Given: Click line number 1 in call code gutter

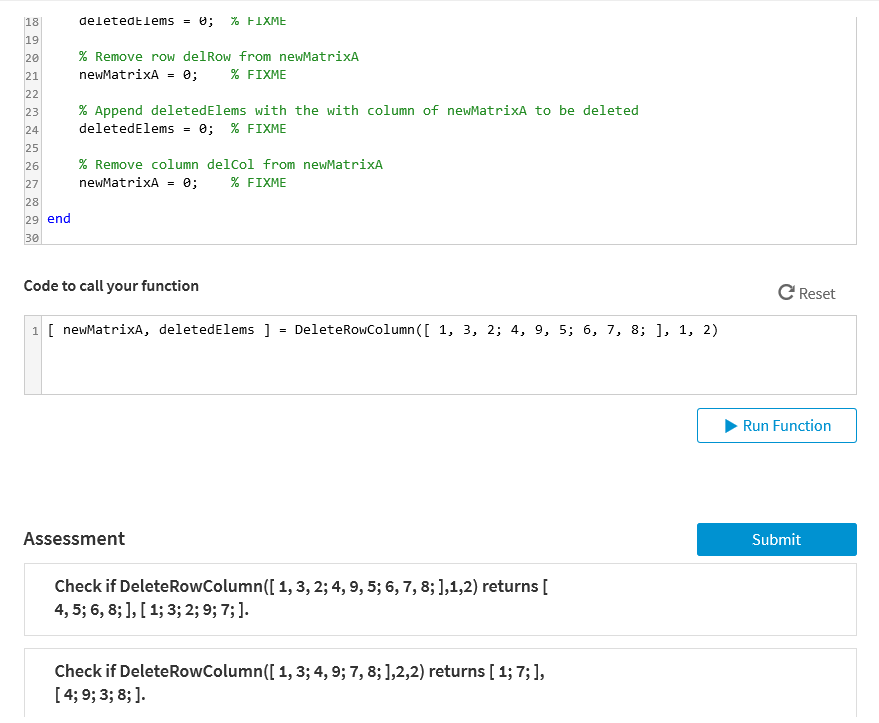Looking at the screenshot, I should (33, 329).
